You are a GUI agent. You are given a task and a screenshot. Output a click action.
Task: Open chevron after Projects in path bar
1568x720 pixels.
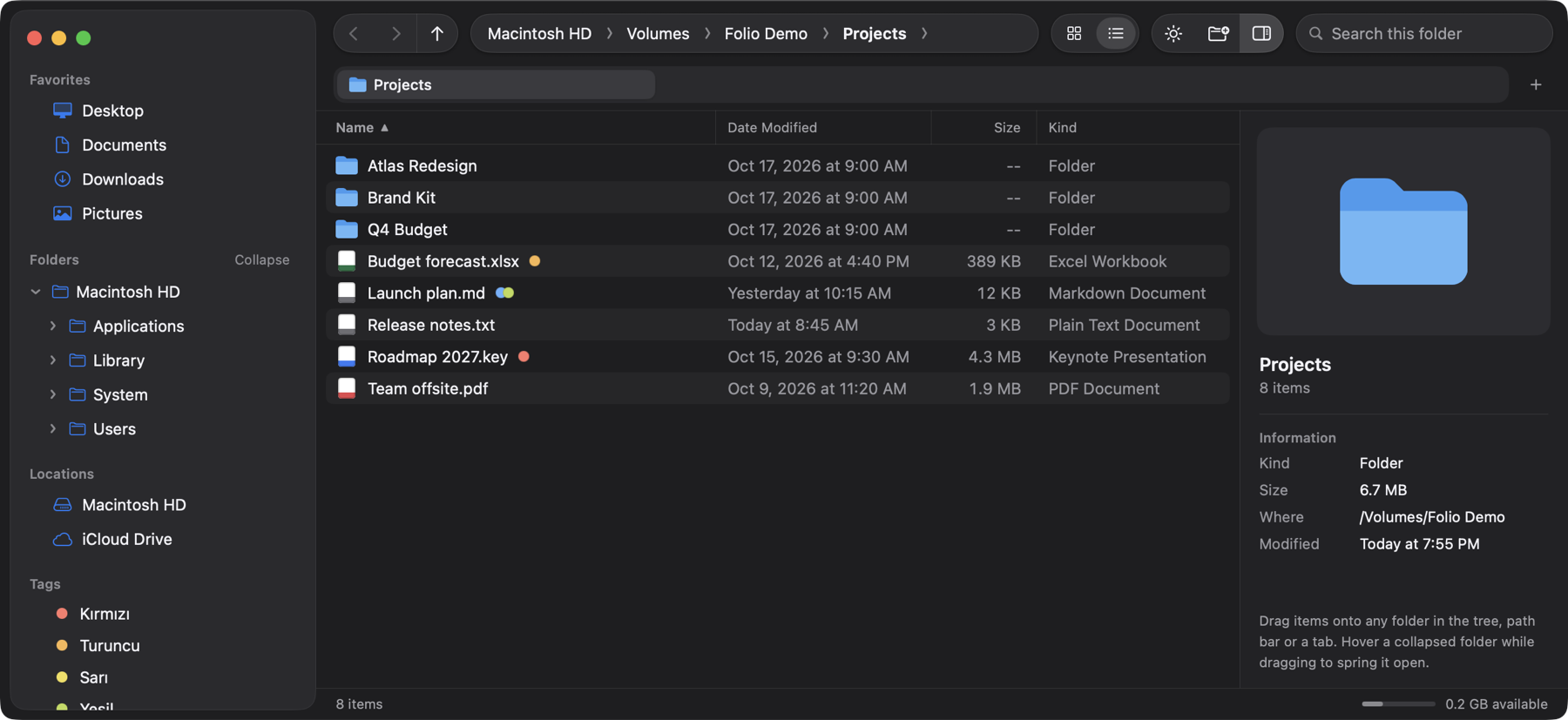pos(924,33)
